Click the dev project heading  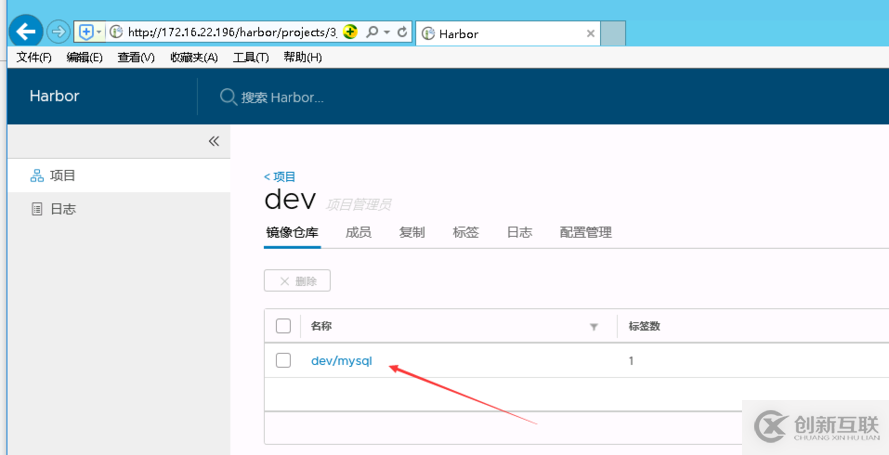290,200
